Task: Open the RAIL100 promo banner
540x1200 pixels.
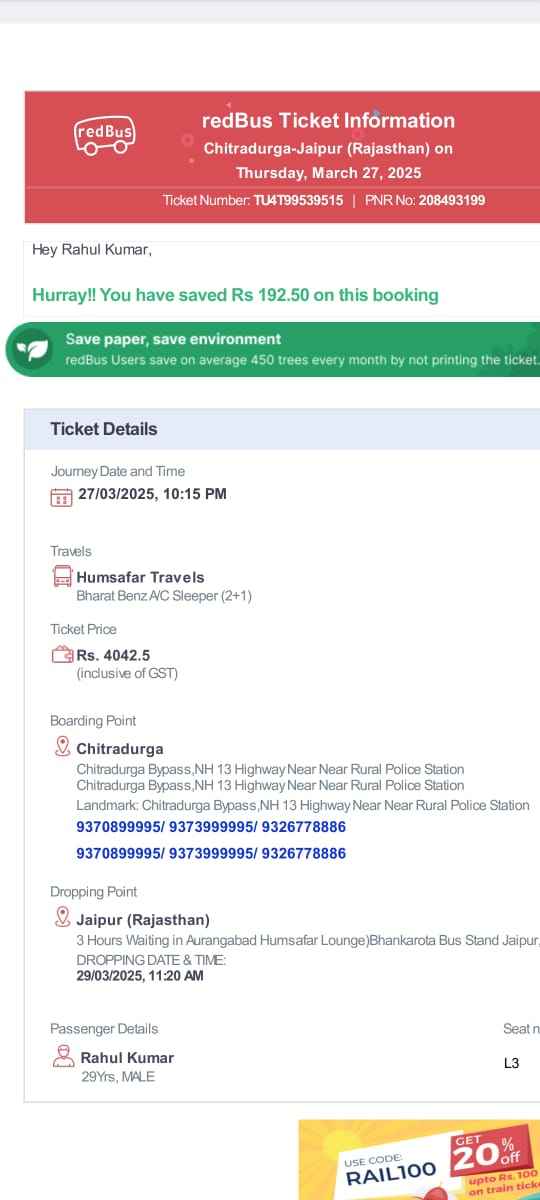Action: pyautogui.click(x=419, y=1160)
